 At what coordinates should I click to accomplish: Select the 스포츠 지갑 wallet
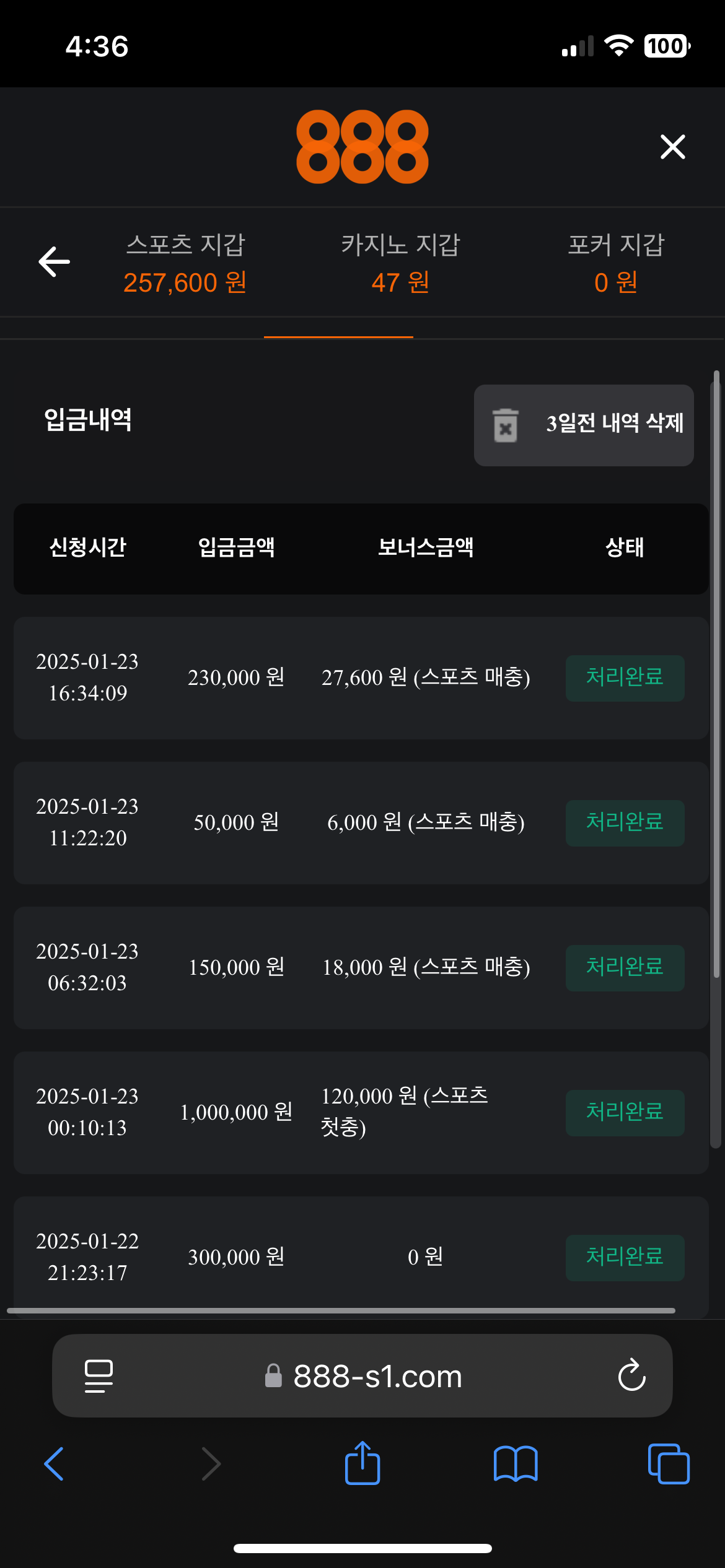pos(185,263)
